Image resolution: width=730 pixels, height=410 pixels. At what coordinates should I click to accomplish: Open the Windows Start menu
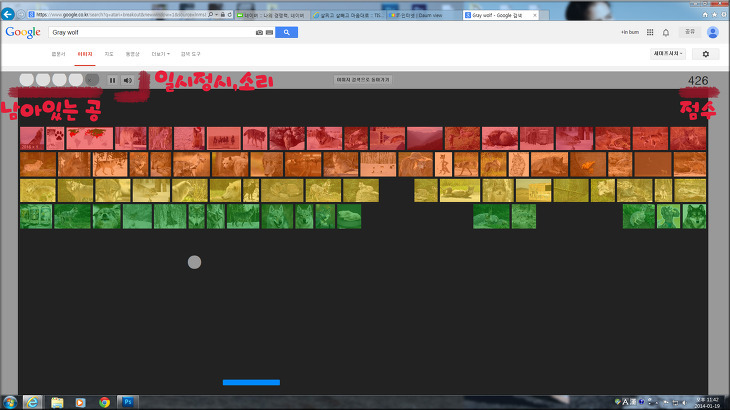pyautogui.click(x=10, y=402)
